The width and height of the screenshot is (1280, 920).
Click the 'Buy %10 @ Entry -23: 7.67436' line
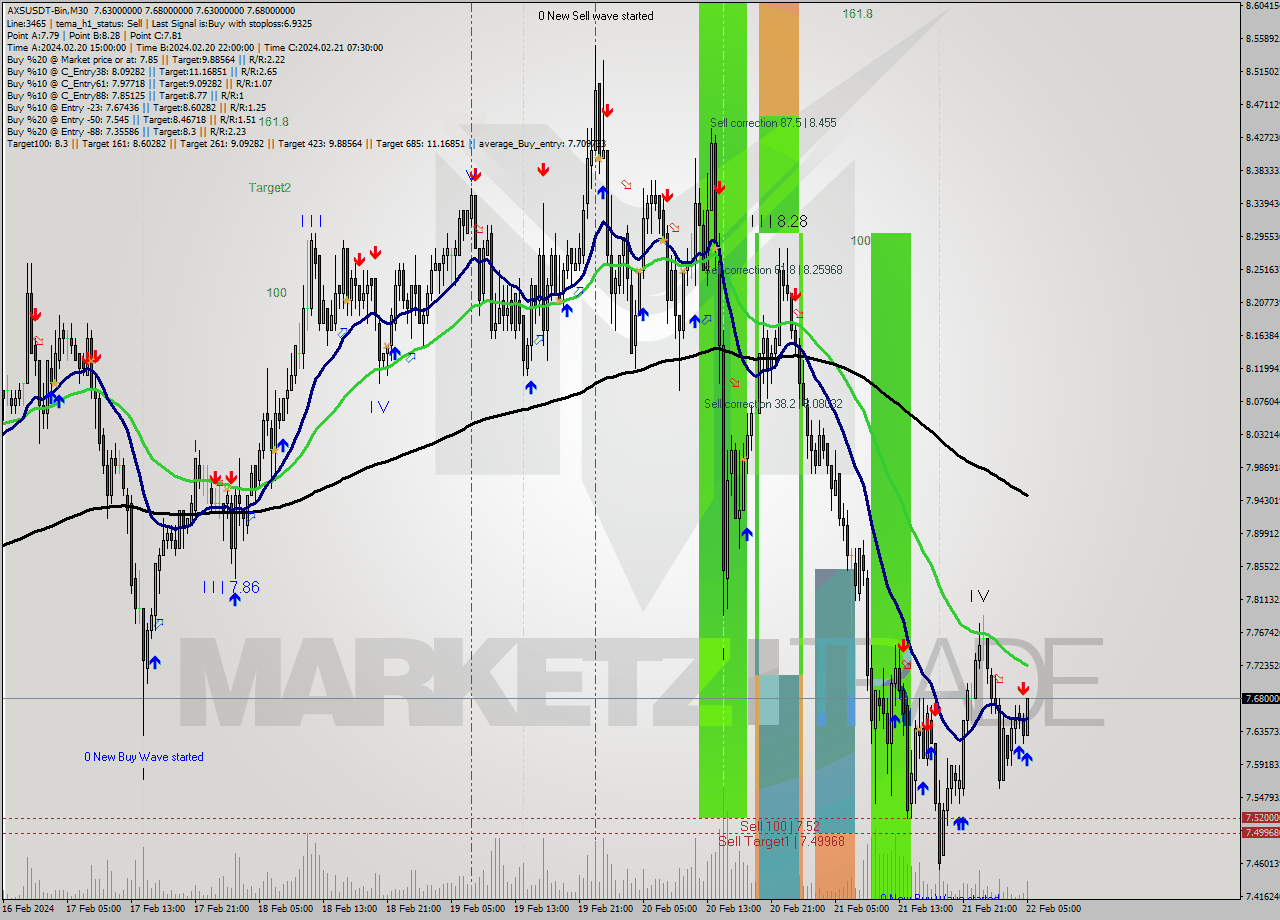click(136, 107)
